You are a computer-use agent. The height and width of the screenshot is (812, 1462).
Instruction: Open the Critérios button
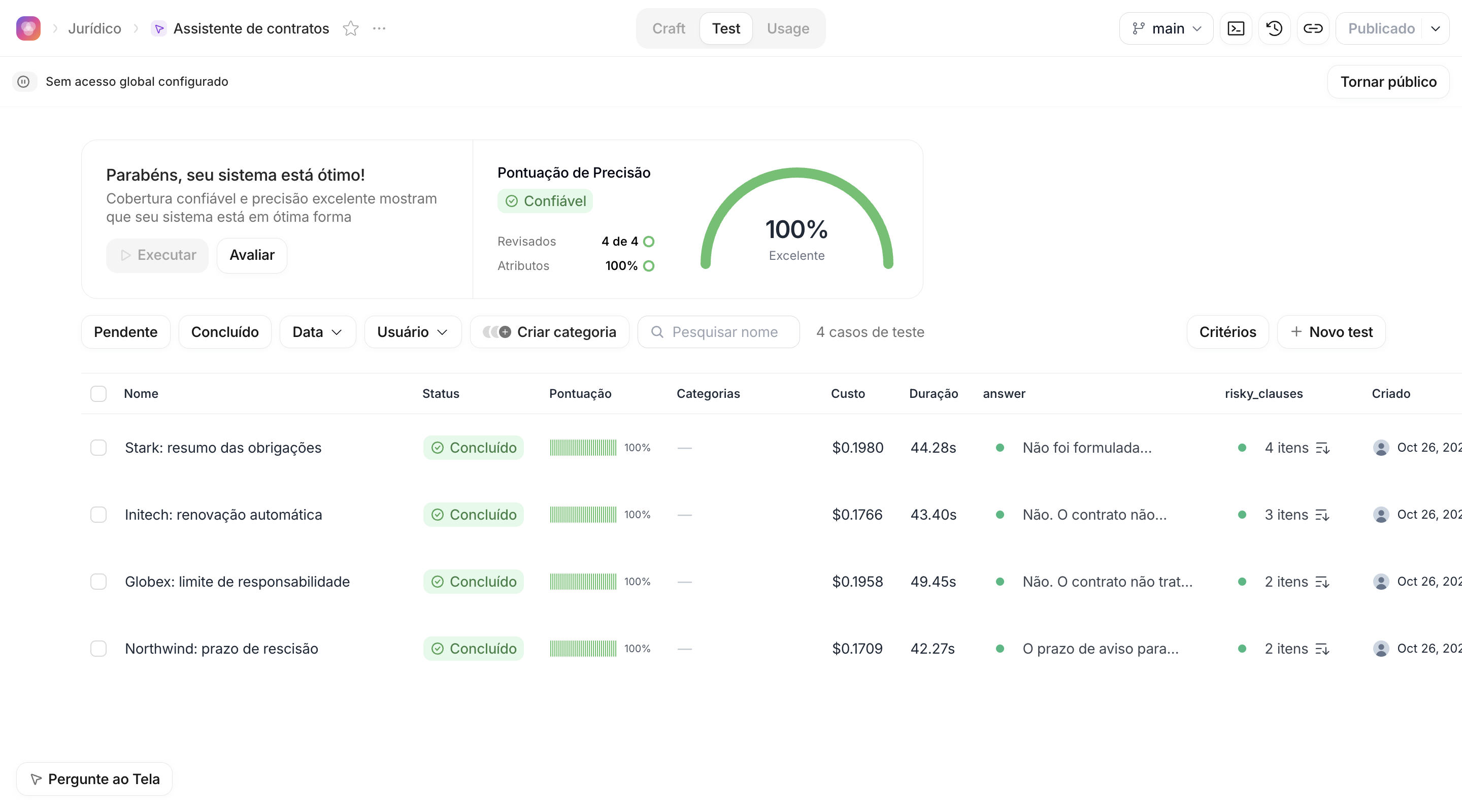tap(1227, 332)
